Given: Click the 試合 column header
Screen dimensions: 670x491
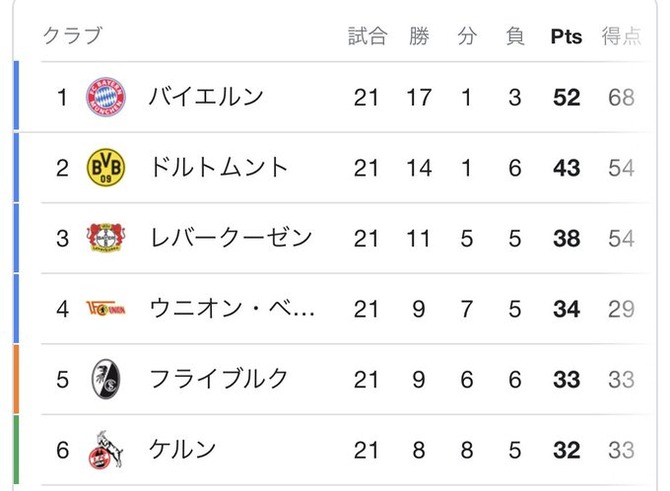Looking at the screenshot, I should (367, 37).
